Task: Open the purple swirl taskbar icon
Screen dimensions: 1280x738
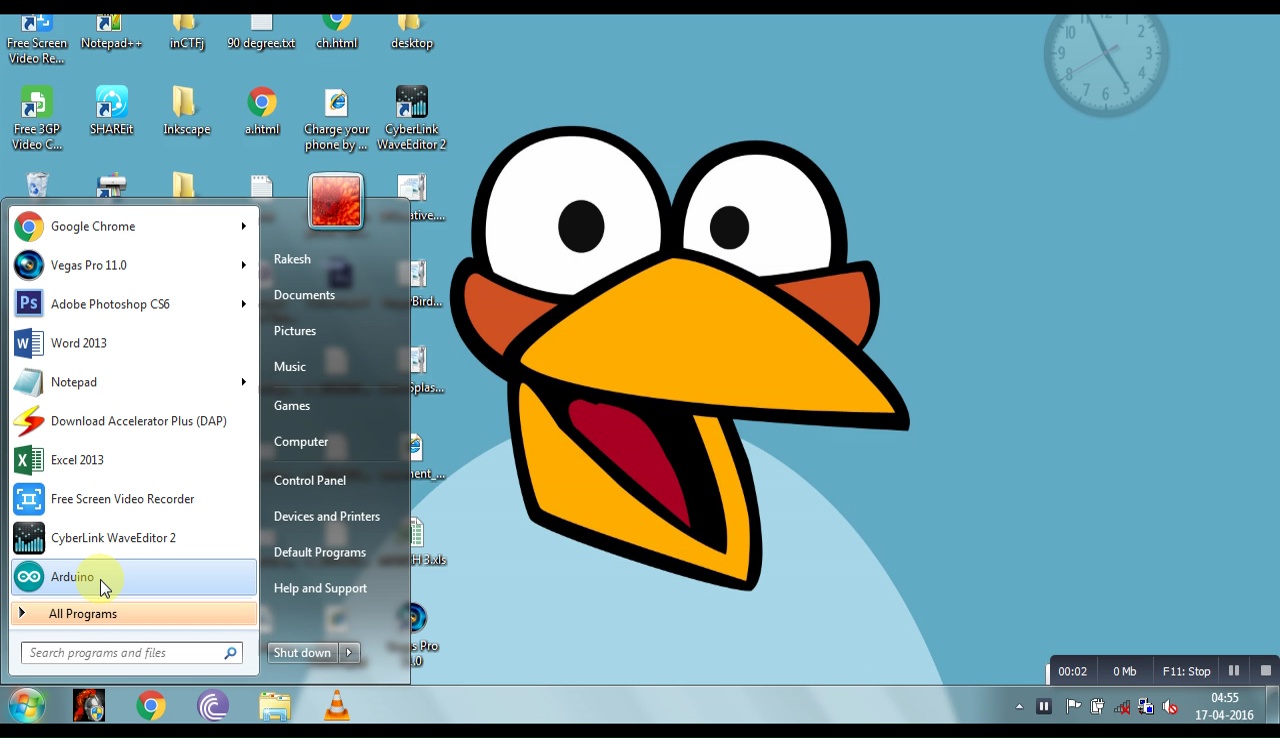Action: (x=213, y=707)
